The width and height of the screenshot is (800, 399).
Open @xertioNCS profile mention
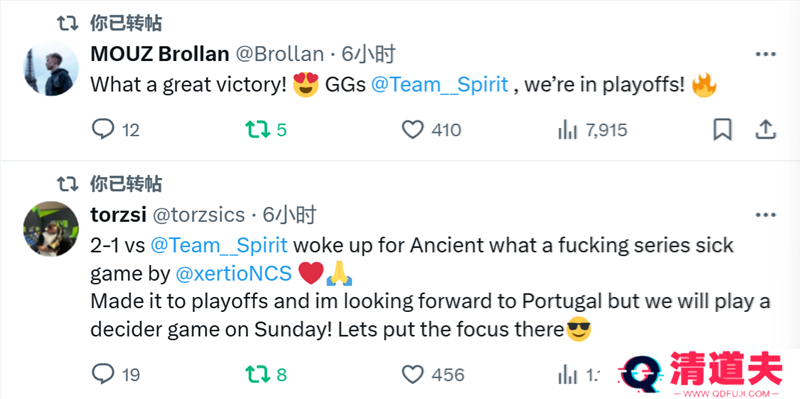coord(234,275)
